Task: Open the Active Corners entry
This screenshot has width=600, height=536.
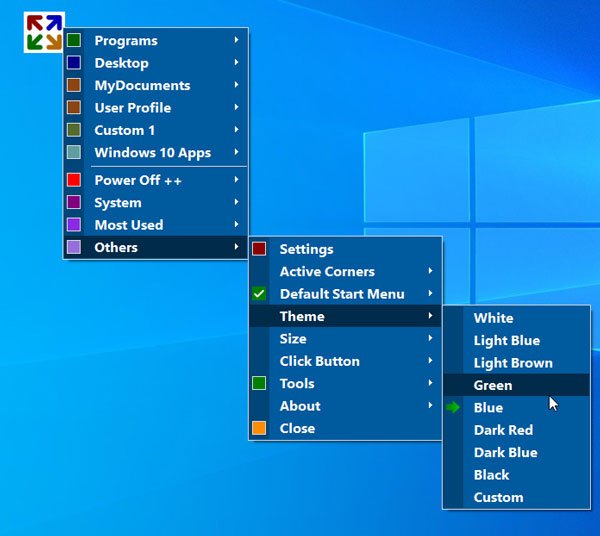Action: (345, 271)
